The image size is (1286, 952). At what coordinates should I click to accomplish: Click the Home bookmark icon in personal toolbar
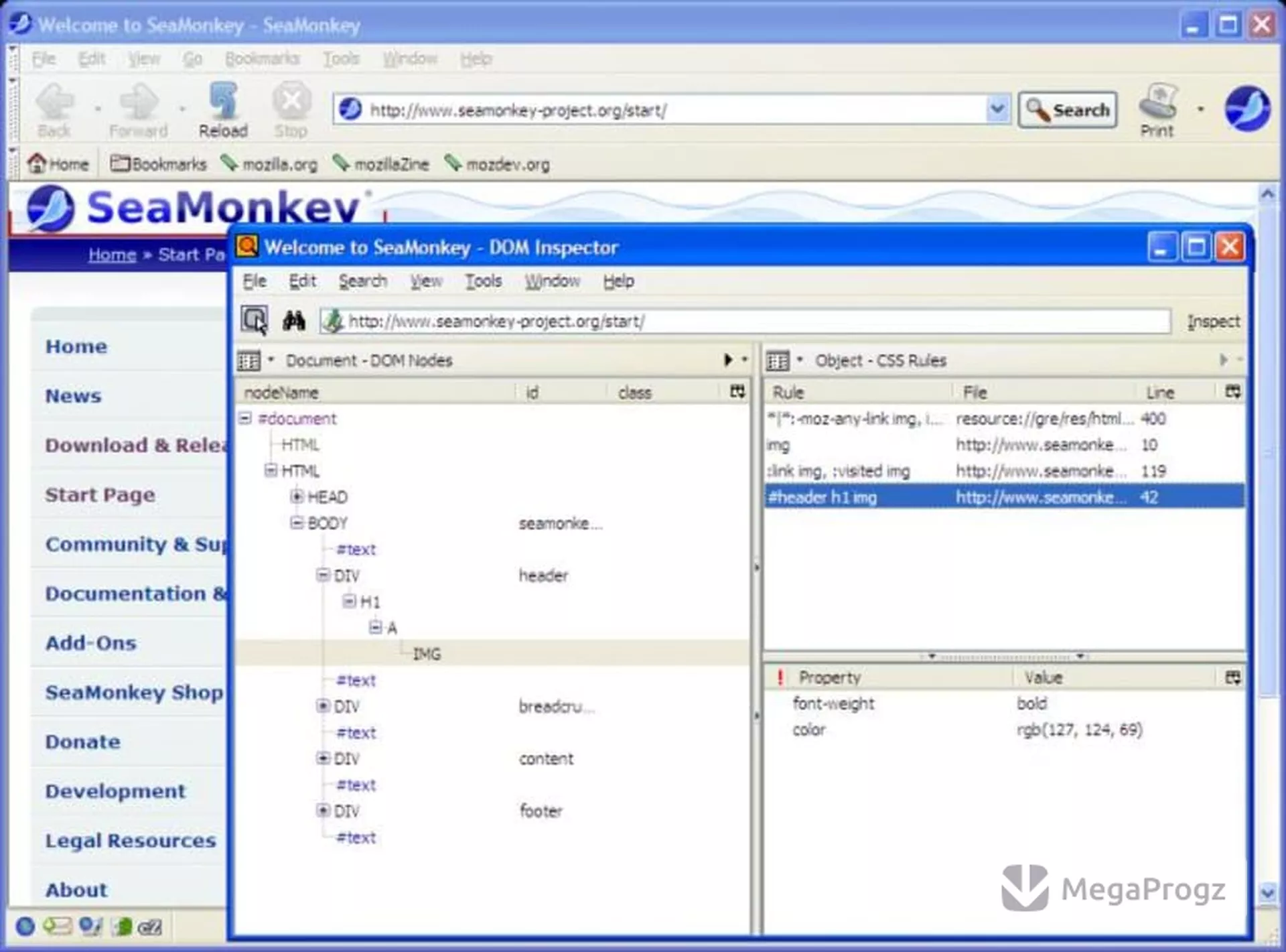click(58, 163)
